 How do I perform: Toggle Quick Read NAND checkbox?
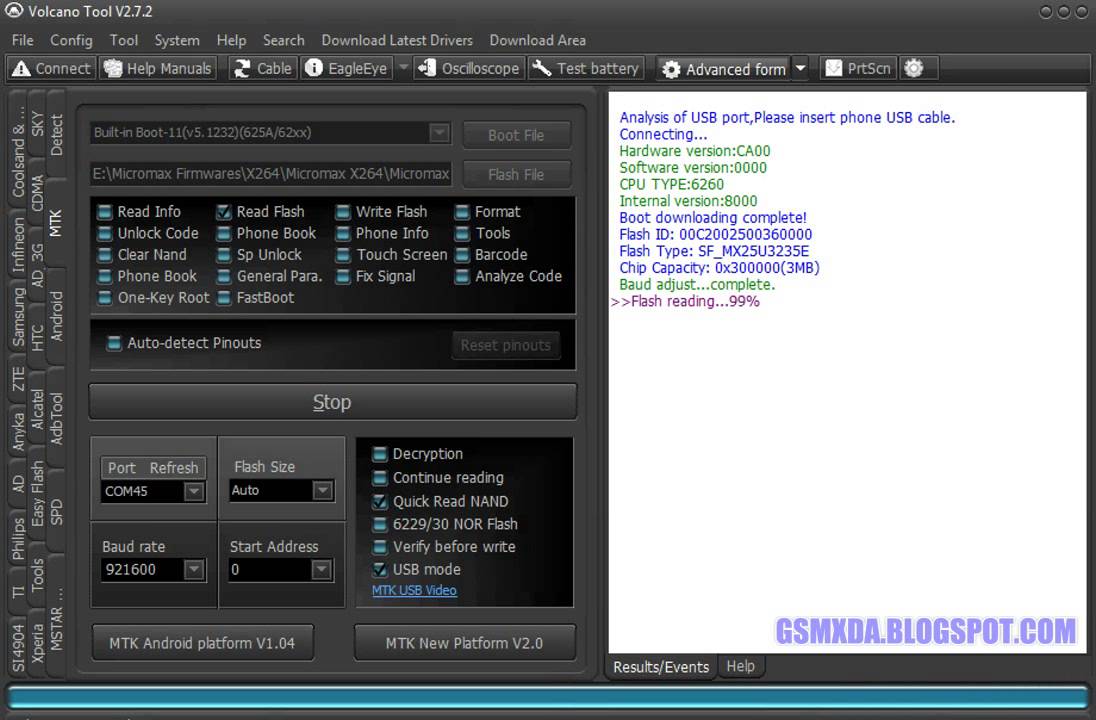pos(380,502)
